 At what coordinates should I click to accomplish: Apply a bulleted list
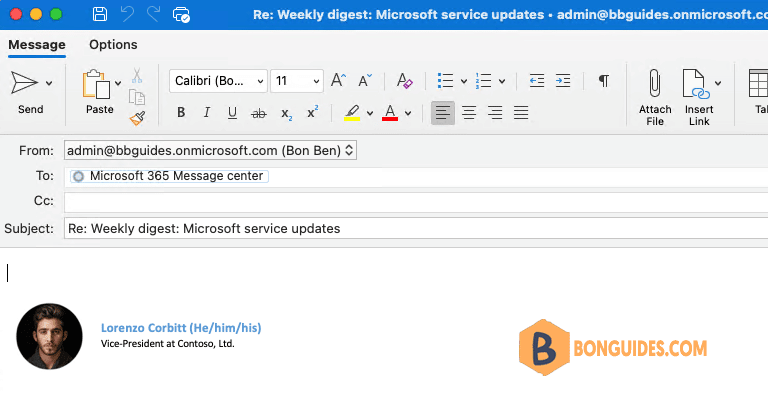445,81
